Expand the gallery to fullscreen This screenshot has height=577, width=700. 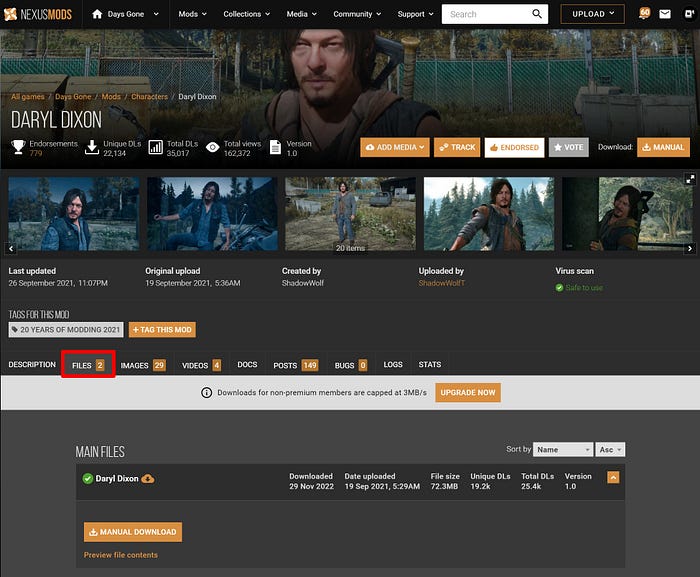[690, 179]
